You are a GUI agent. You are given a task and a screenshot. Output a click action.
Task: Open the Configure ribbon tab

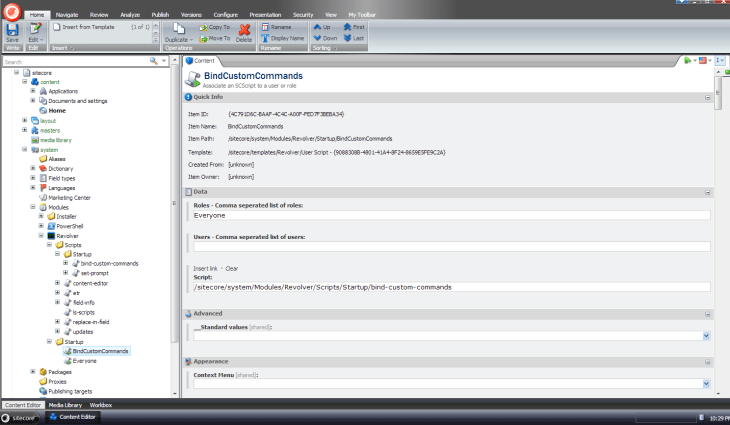tap(226, 15)
